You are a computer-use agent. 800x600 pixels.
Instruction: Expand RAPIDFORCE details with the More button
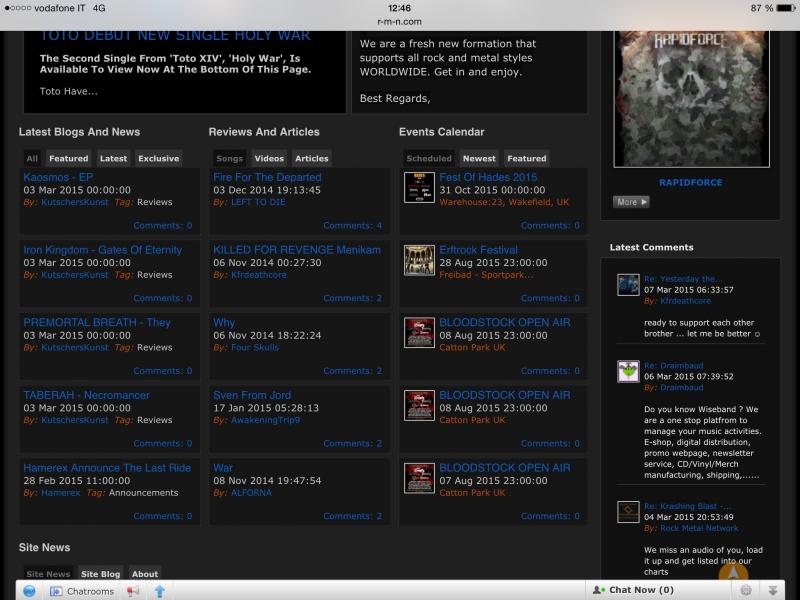631,202
